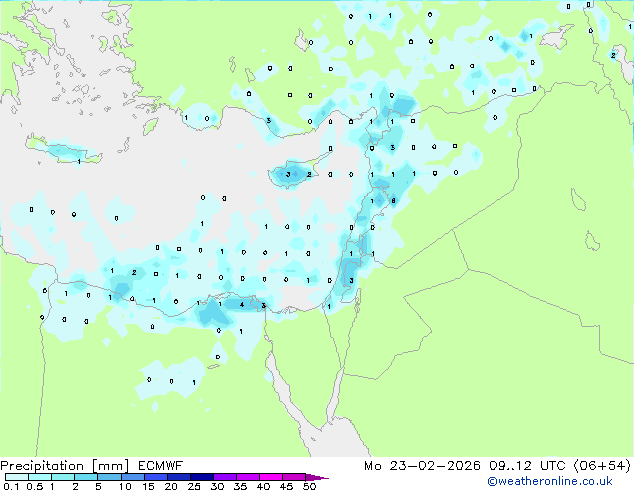The height and width of the screenshot is (490, 634).
Task: Click the '09..12 UTC' time text
Action: click(x=527, y=466)
